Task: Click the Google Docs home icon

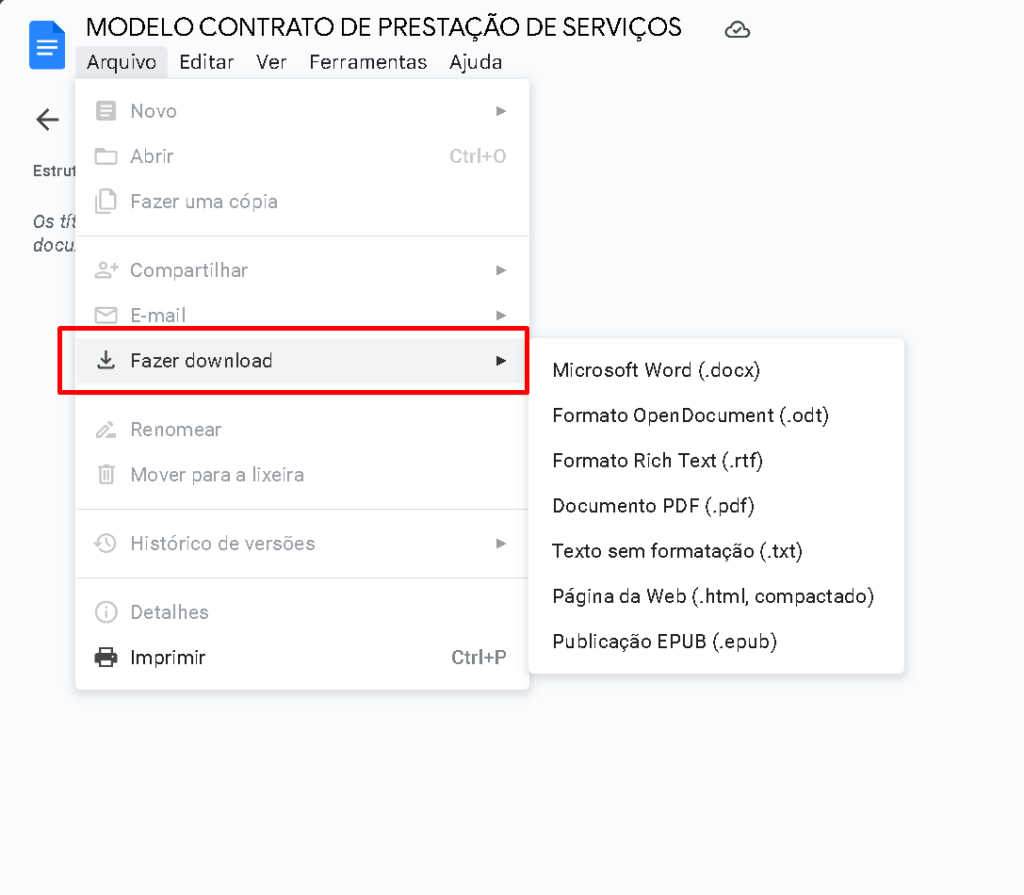Action: pyautogui.click(x=47, y=46)
